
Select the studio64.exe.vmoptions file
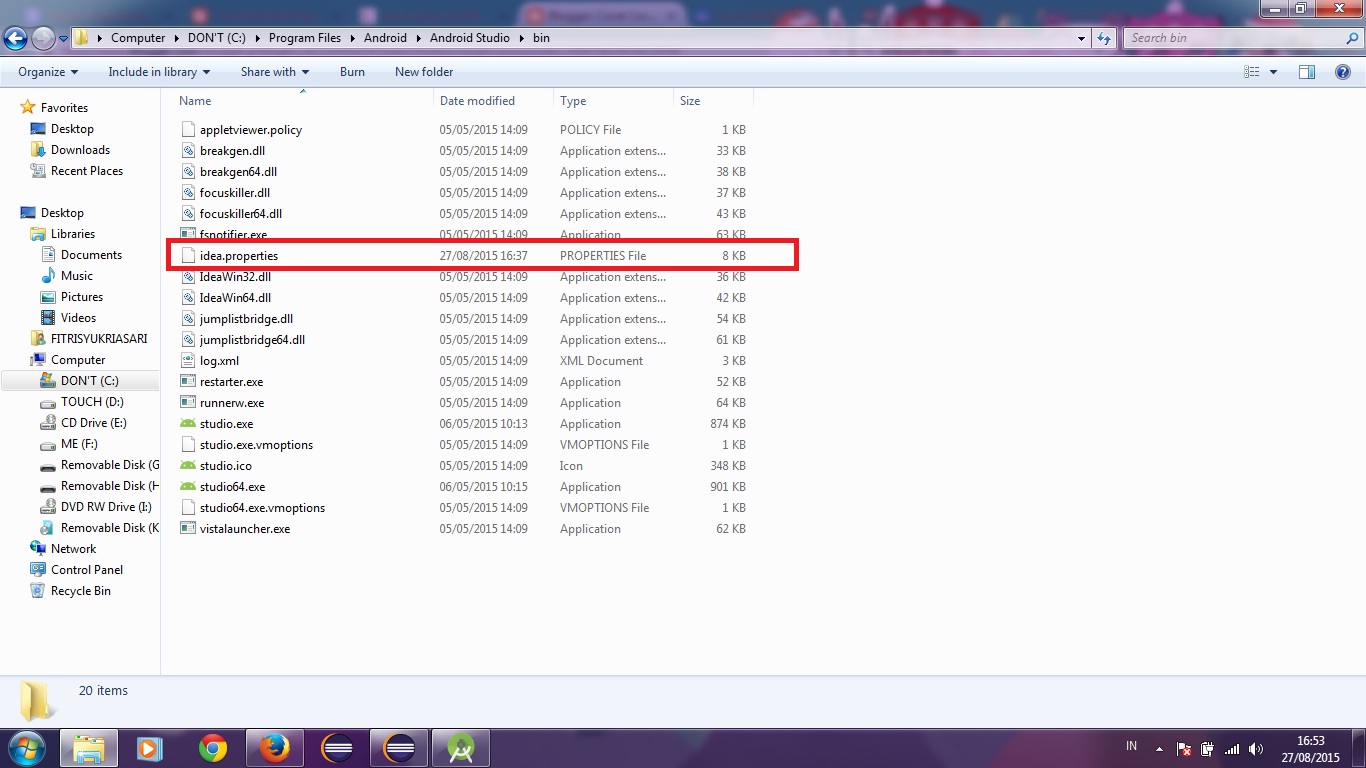[x=262, y=508]
